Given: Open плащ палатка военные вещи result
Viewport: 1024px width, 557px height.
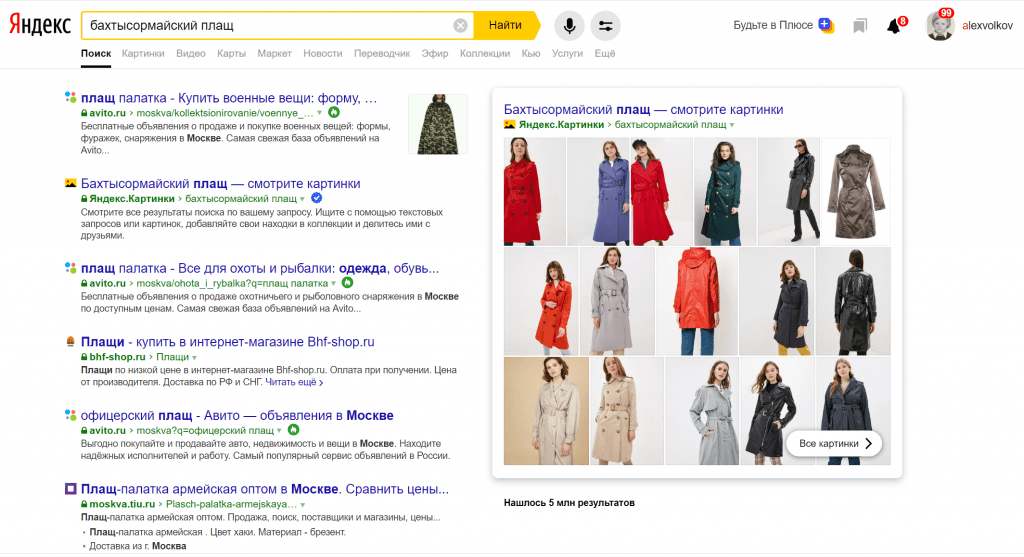Looking at the screenshot, I should coord(229,98).
